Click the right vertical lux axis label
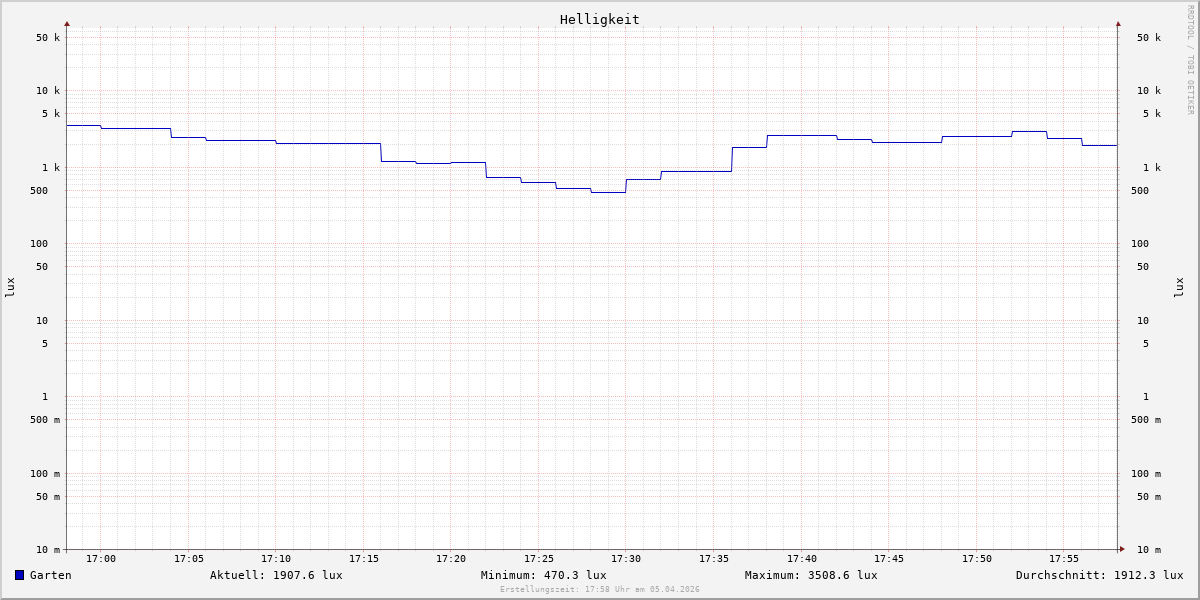The height and width of the screenshot is (600, 1200). point(1179,287)
